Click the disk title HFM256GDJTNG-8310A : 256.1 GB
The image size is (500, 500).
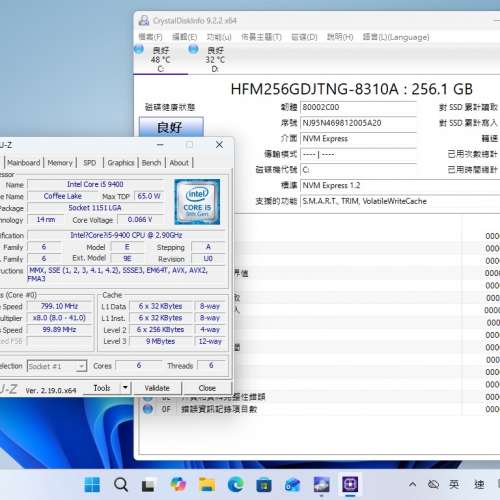click(351, 89)
